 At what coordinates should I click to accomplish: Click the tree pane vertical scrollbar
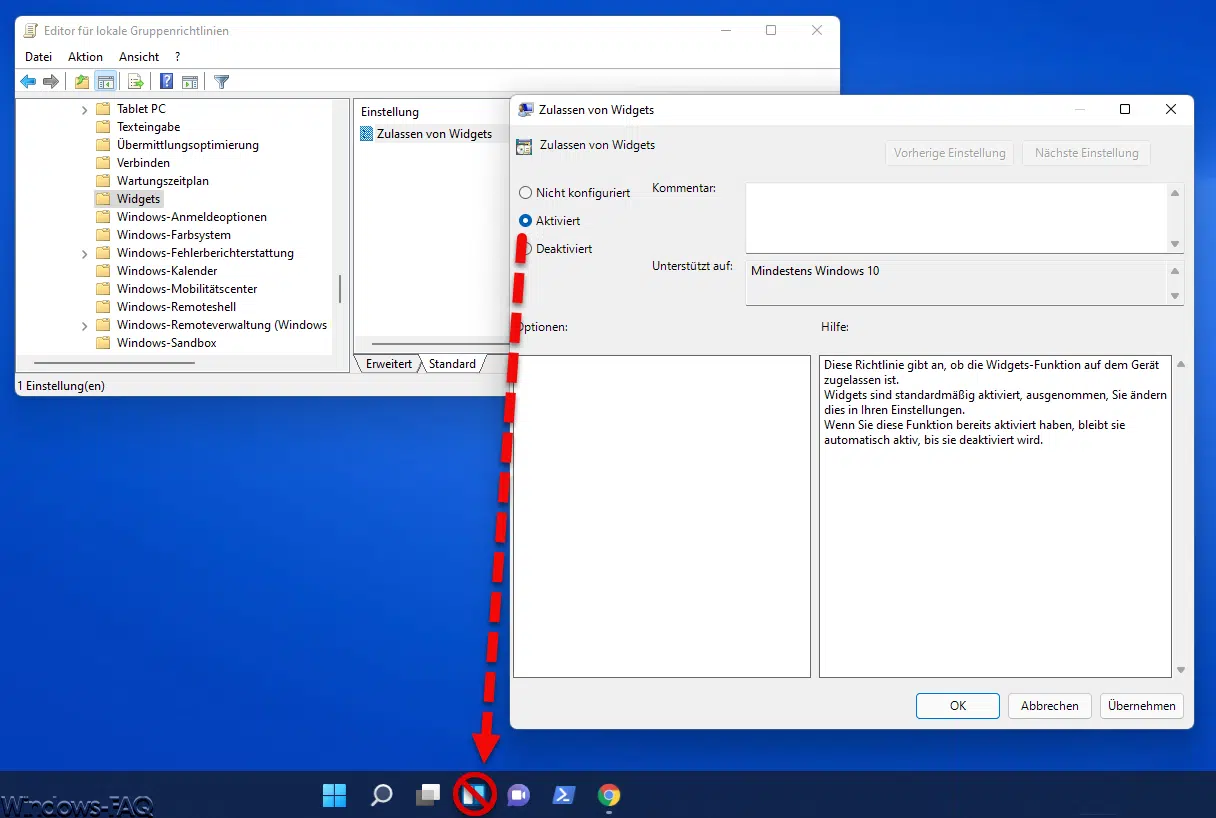(x=340, y=289)
